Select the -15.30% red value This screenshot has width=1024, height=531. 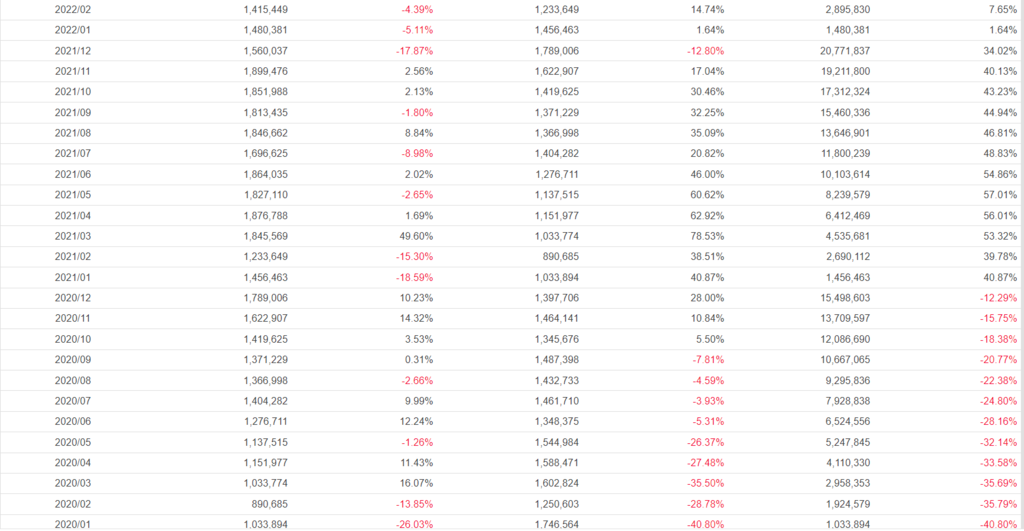click(x=413, y=256)
